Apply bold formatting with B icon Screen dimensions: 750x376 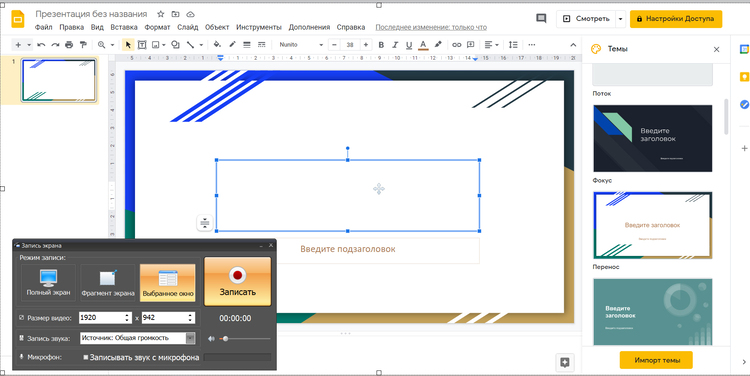[381, 45]
